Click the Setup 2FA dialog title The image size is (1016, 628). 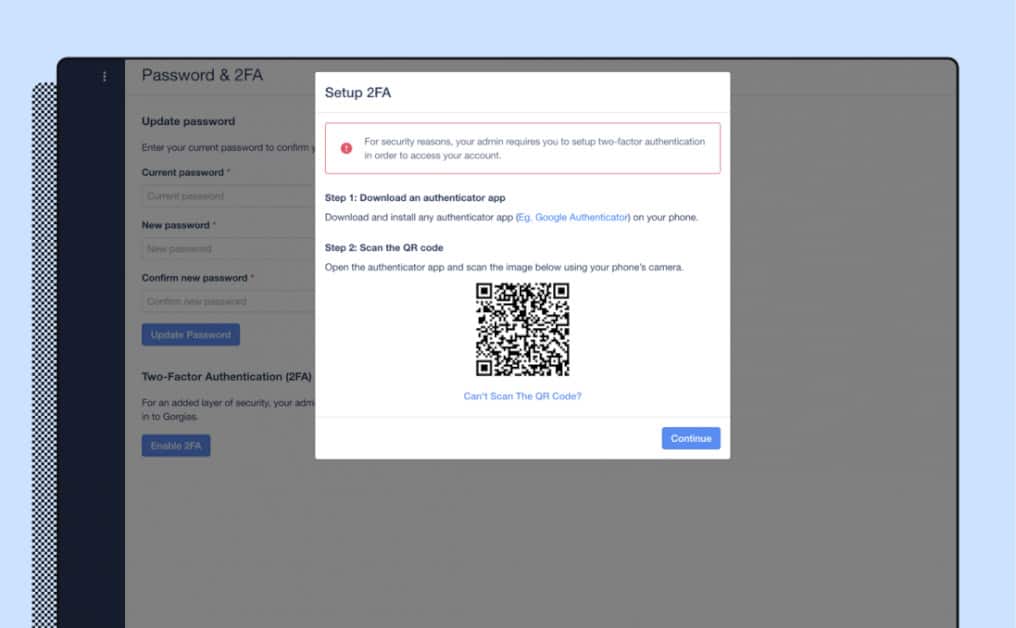(358, 92)
